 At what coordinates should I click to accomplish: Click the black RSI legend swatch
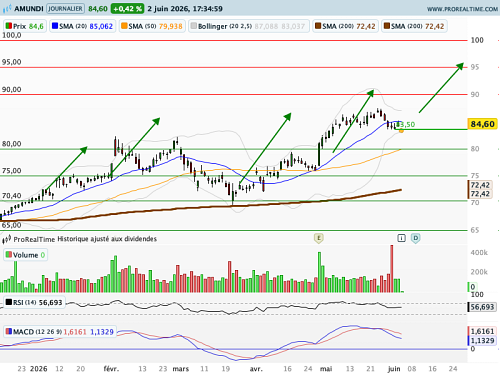tap(9, 302)
